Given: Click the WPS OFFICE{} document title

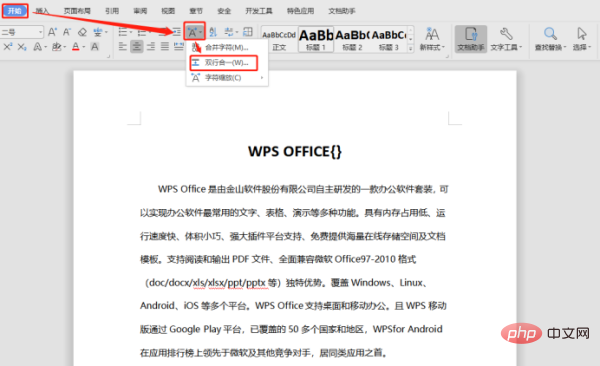Looking at the screenshot, I should click(x=295, y=152).
